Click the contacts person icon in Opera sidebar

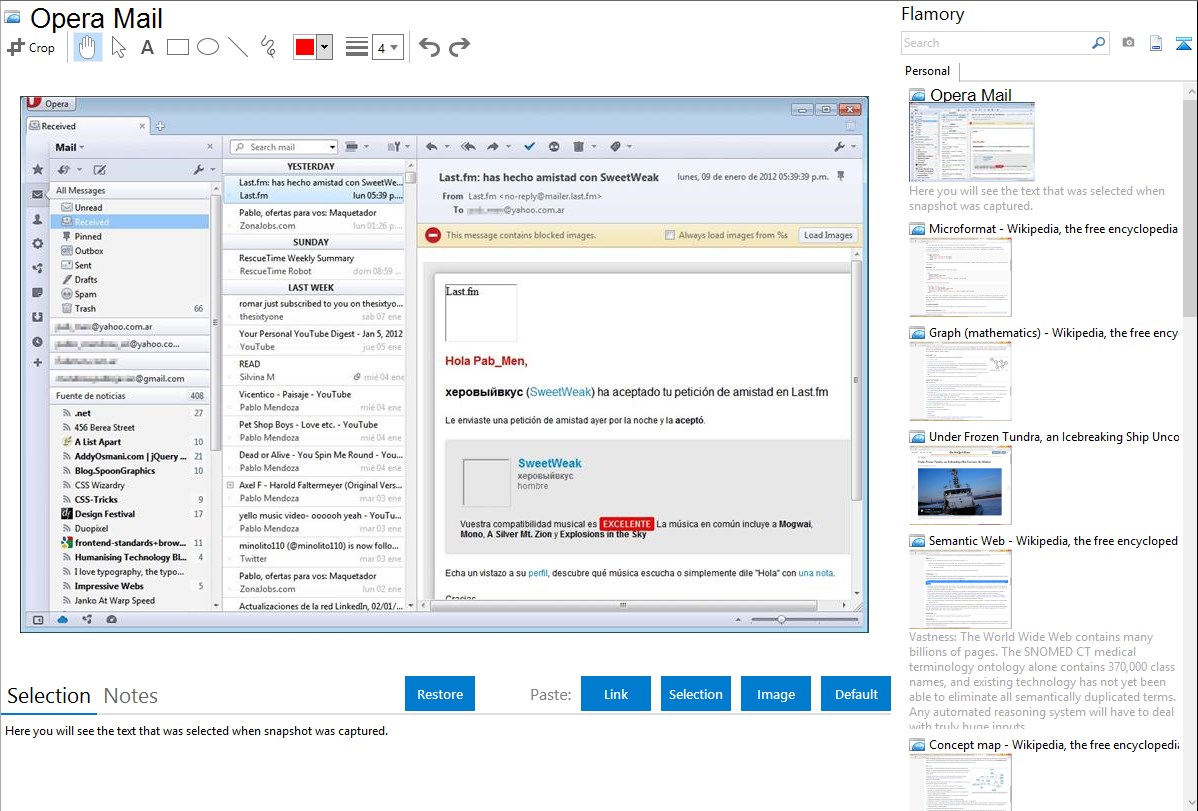click(37, 219)
